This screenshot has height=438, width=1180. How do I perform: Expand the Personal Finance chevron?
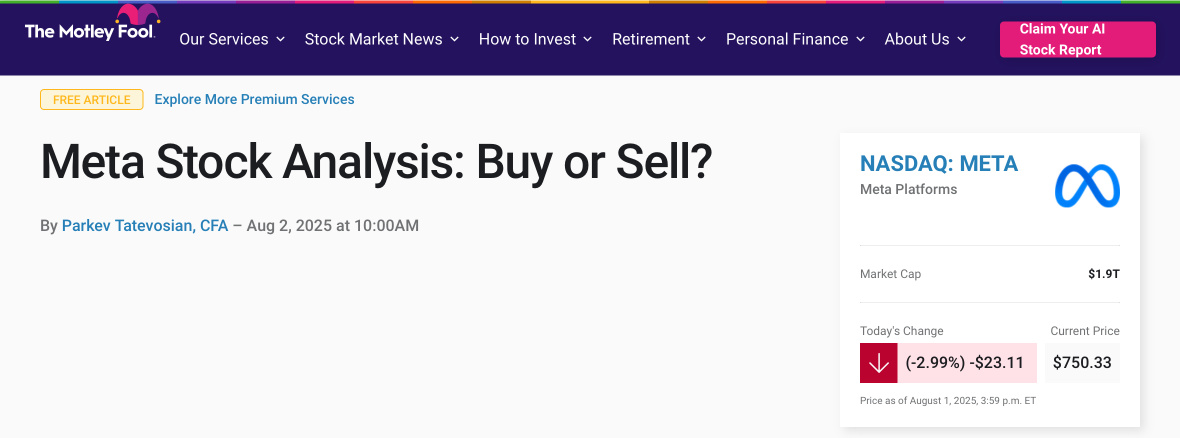pos(860,39)
